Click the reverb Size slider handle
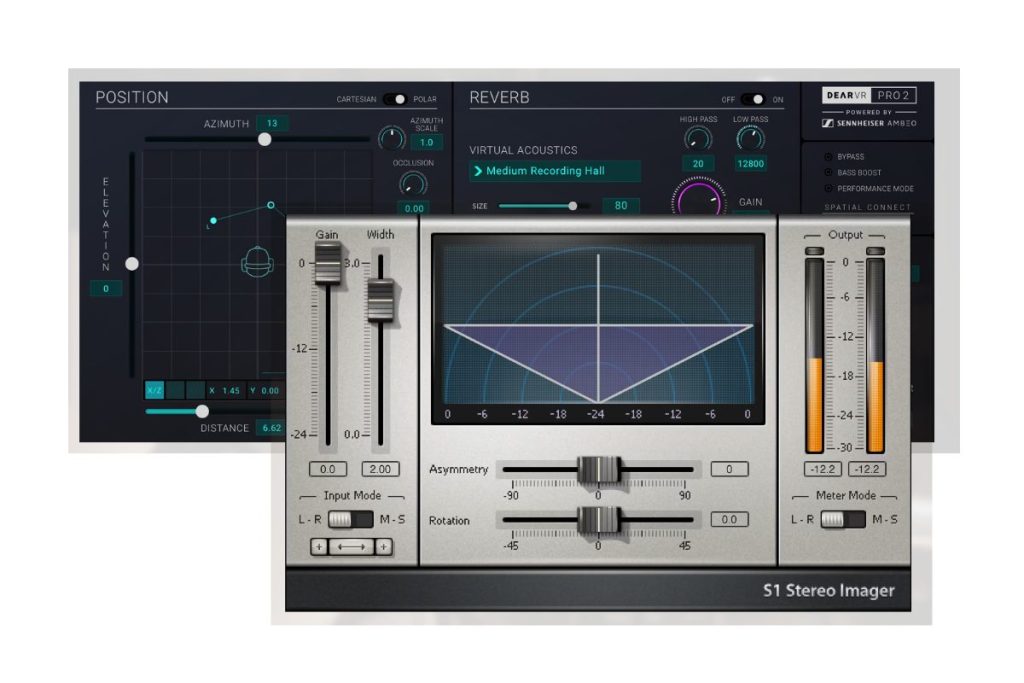 [x=573, y=206]
